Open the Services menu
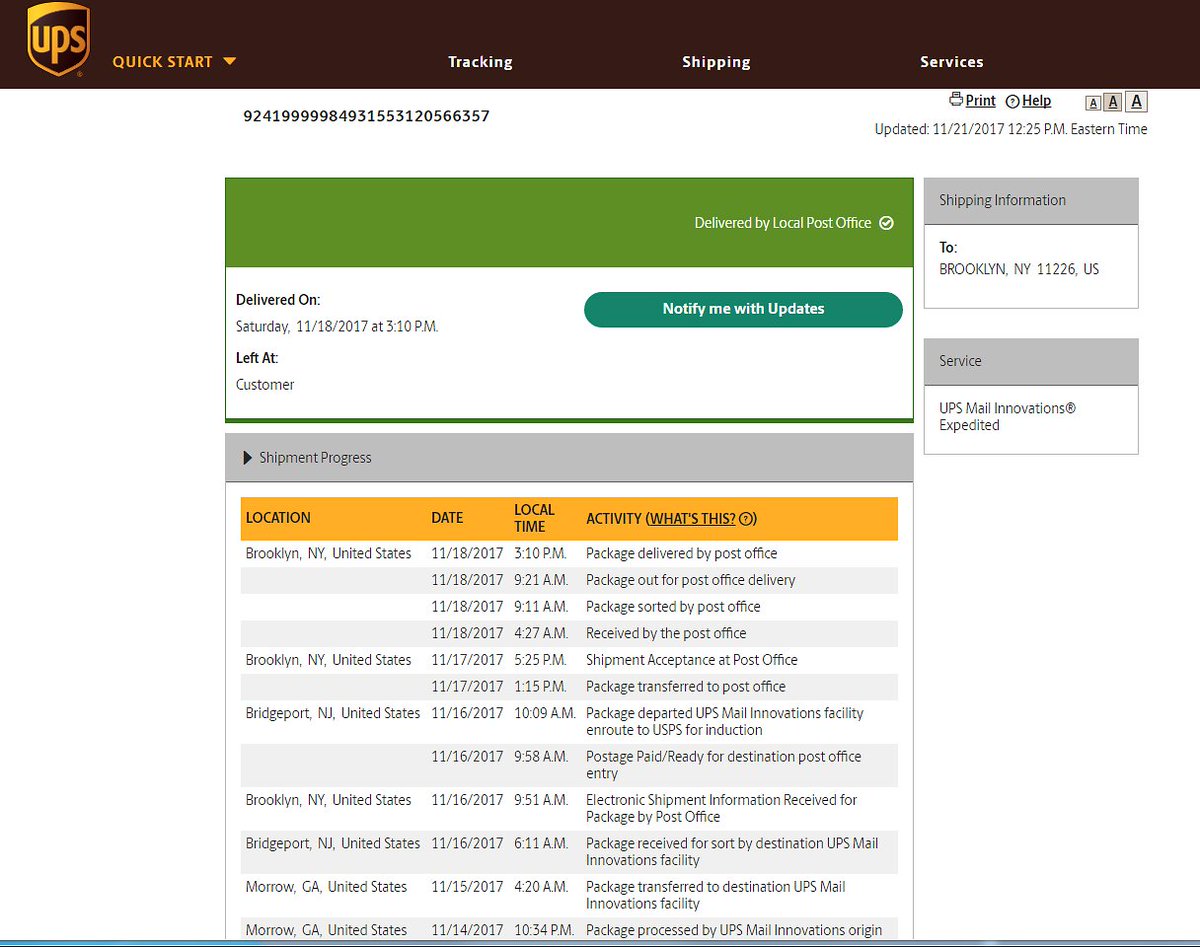This screenshot has height=947, width=1200. 952,62
